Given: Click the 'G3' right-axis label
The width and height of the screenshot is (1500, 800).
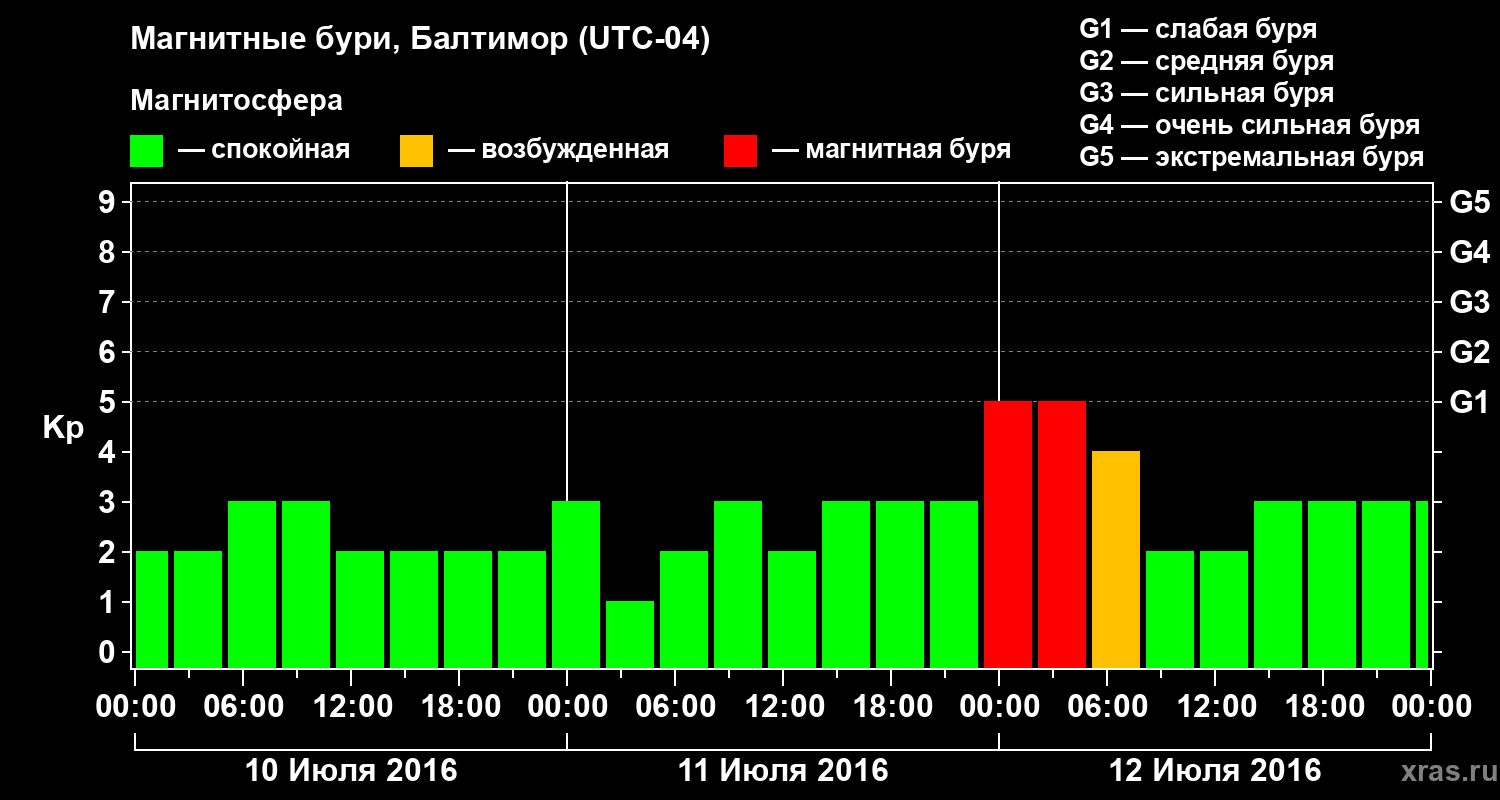Looking at the screenshot, I should tap(1469, 302).
